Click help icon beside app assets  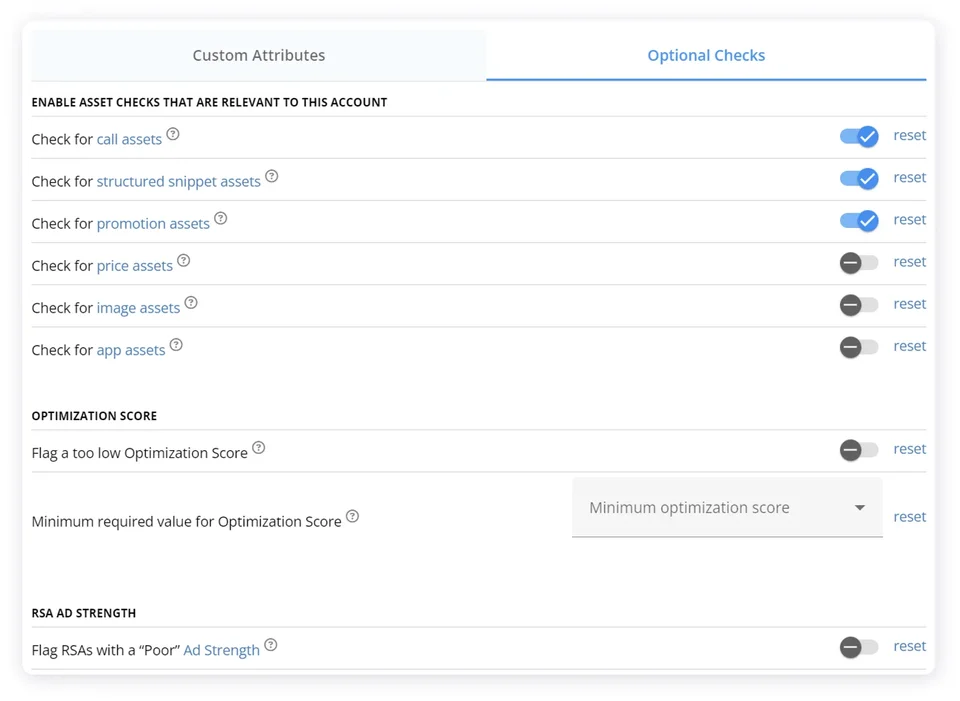176,345
